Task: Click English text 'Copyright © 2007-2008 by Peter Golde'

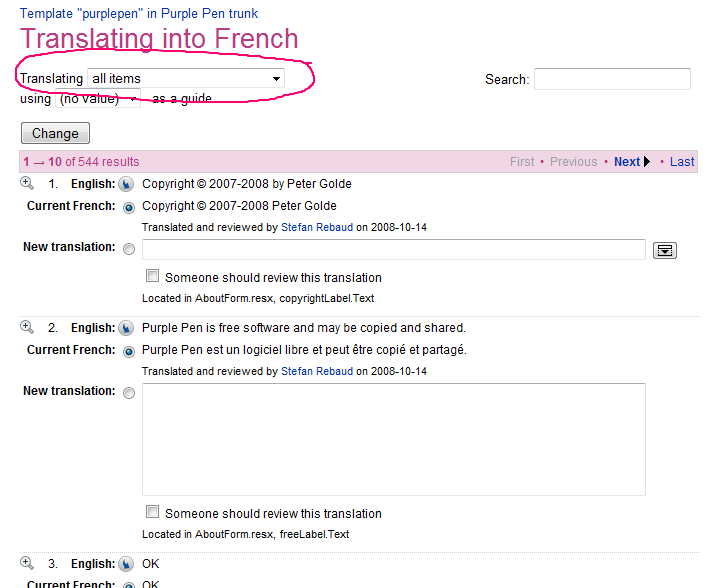Action: [x=247, y=184]
